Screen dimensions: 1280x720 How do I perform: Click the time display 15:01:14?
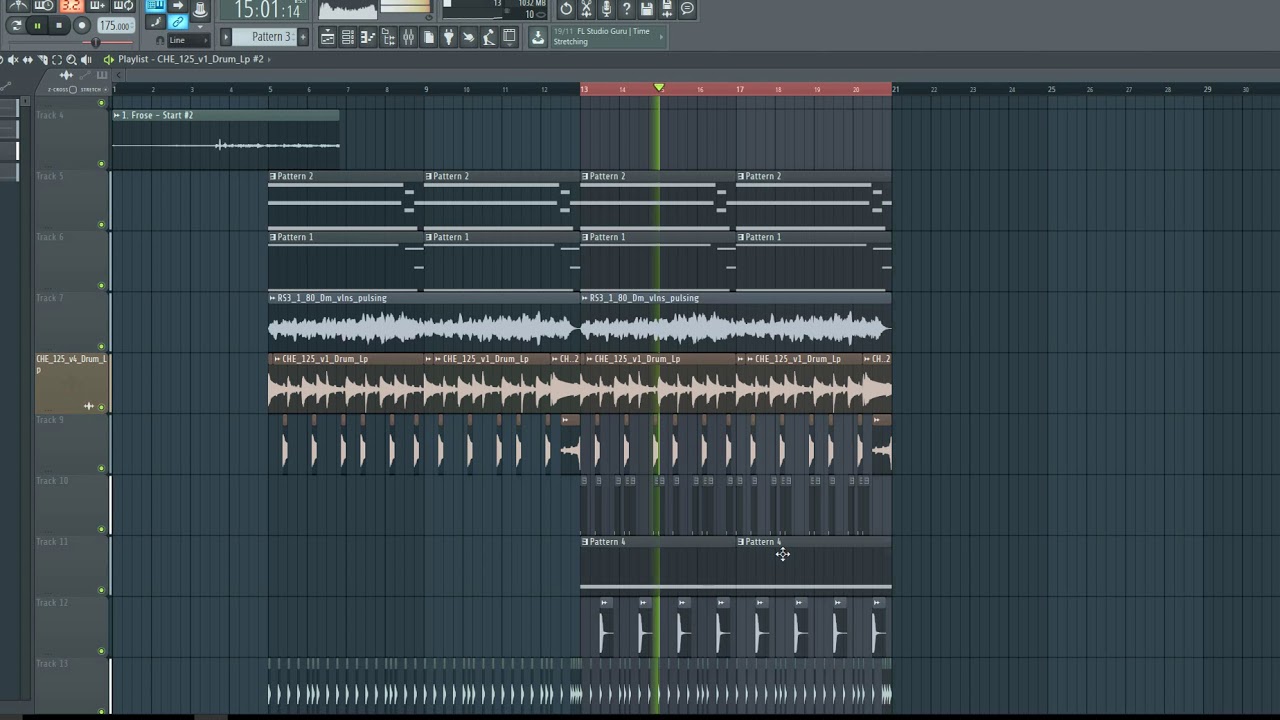point(266,10)
